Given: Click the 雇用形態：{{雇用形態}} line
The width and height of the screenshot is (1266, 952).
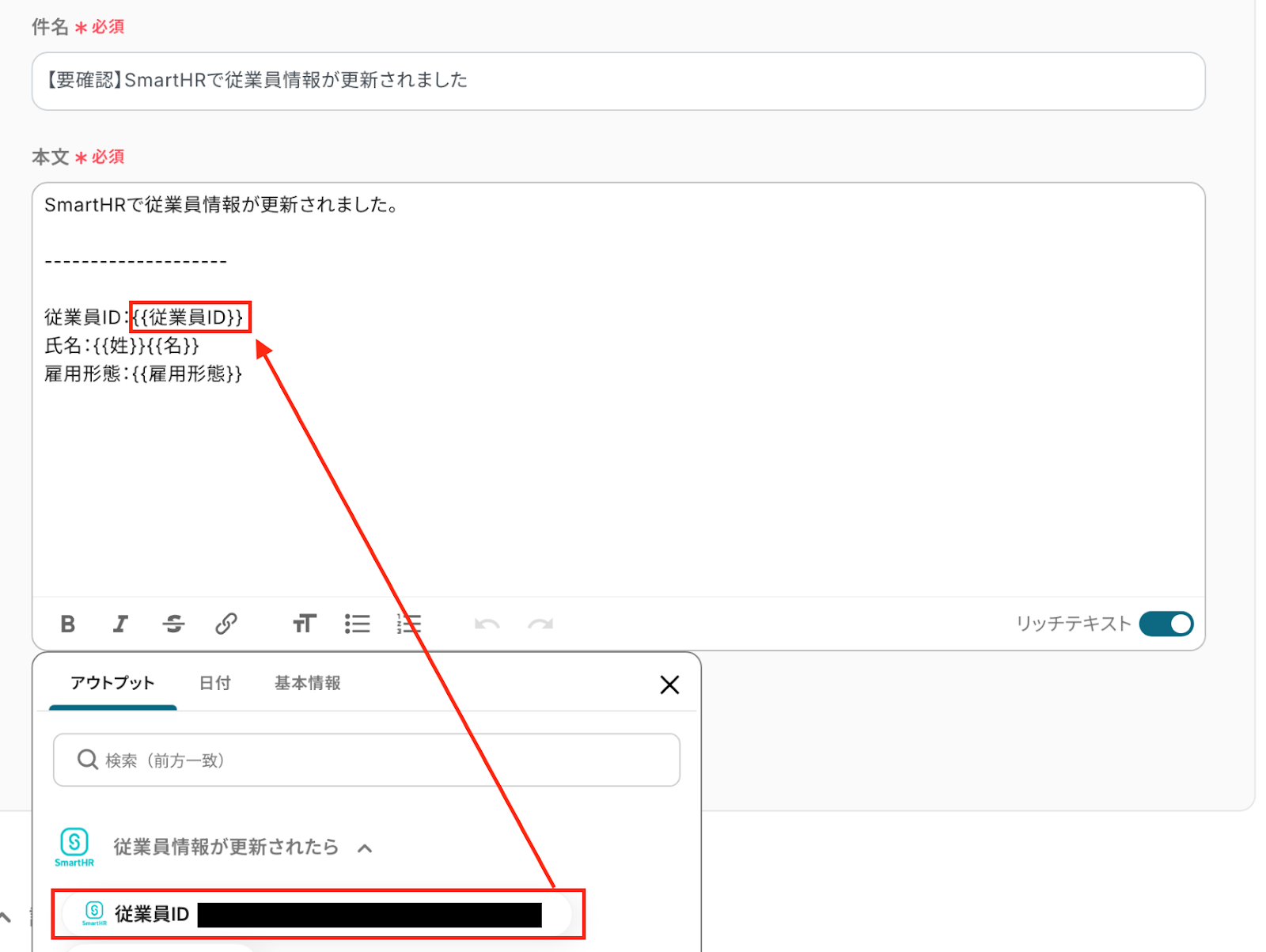Looking at the screenshot, I should click(x=143, y=374).
